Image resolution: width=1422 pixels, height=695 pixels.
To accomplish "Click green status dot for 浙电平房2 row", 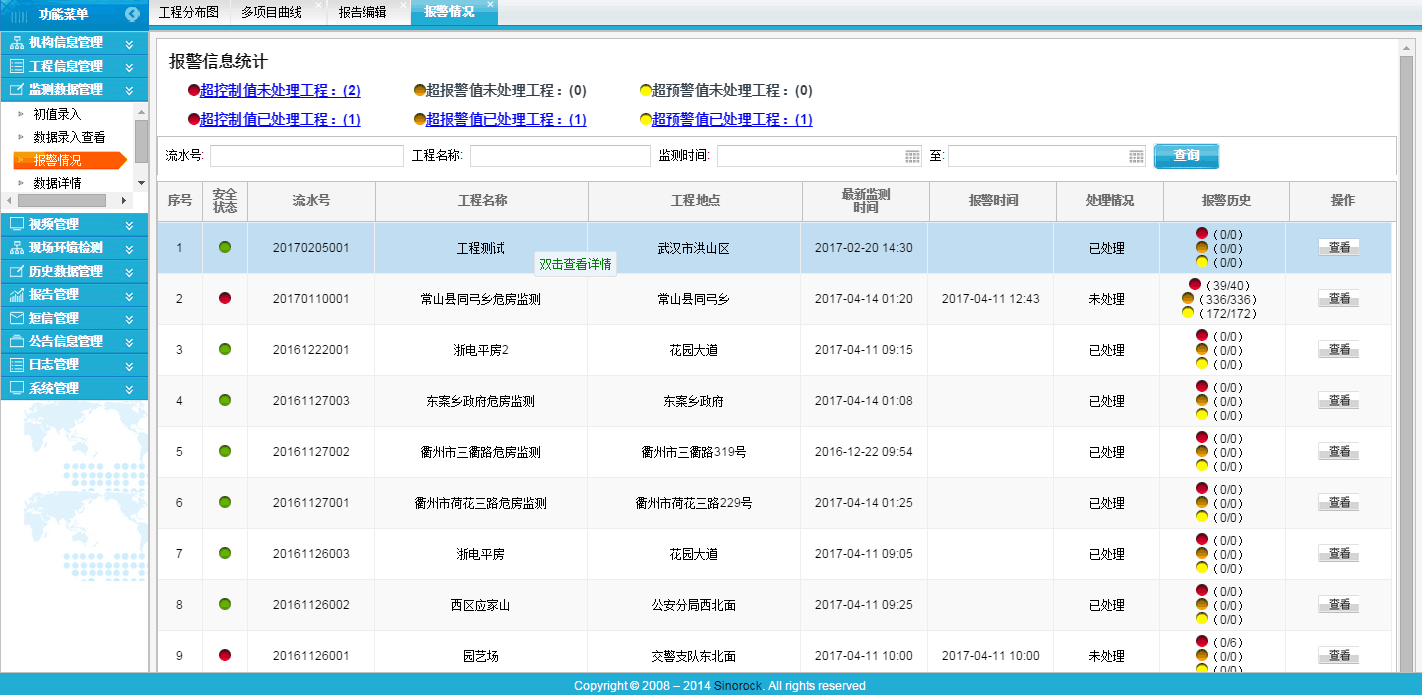I will click(x=225, y=349).
